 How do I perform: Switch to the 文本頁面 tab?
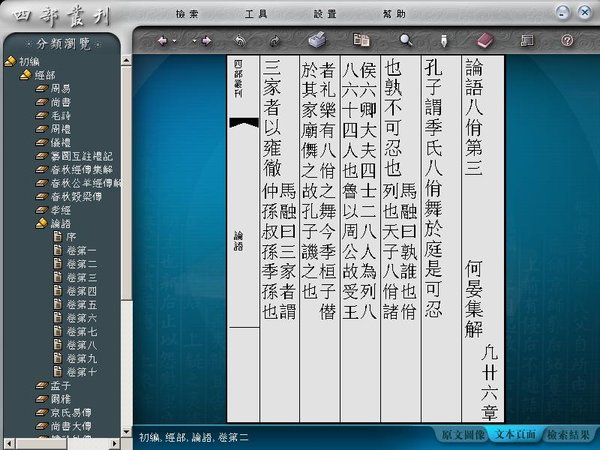click(x=515, y=435)
